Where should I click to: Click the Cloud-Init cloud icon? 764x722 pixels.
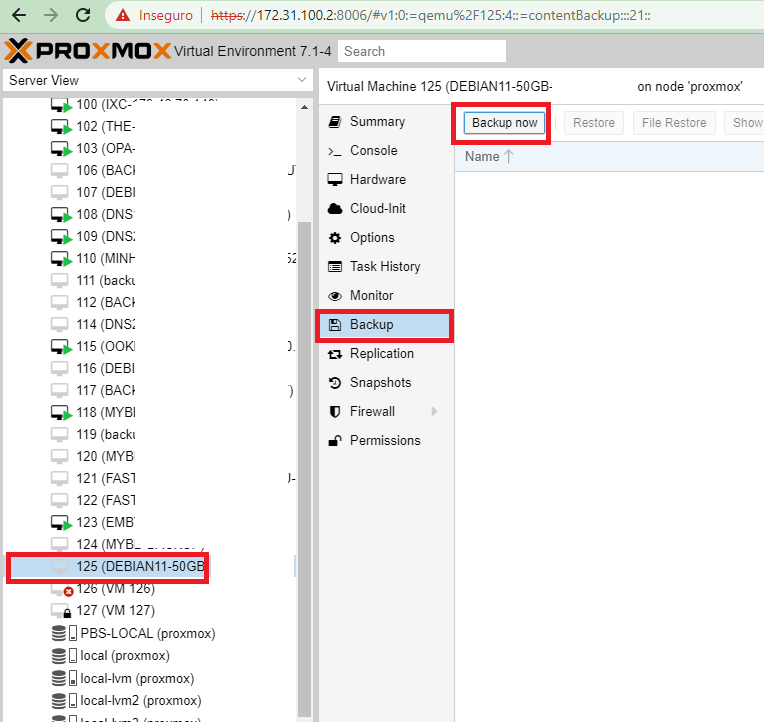point(335,209)
